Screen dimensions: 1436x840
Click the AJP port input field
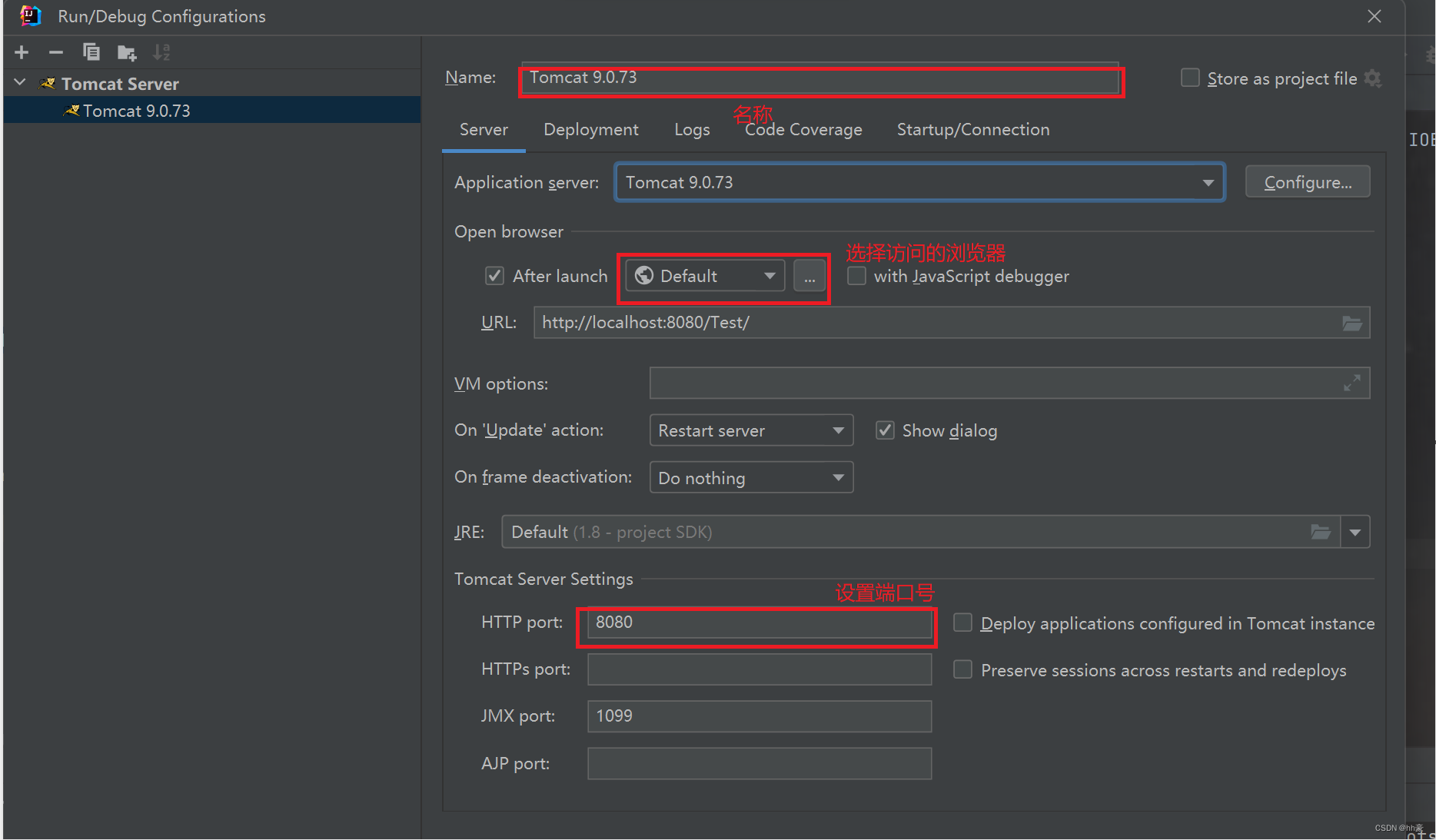(760, 764)
